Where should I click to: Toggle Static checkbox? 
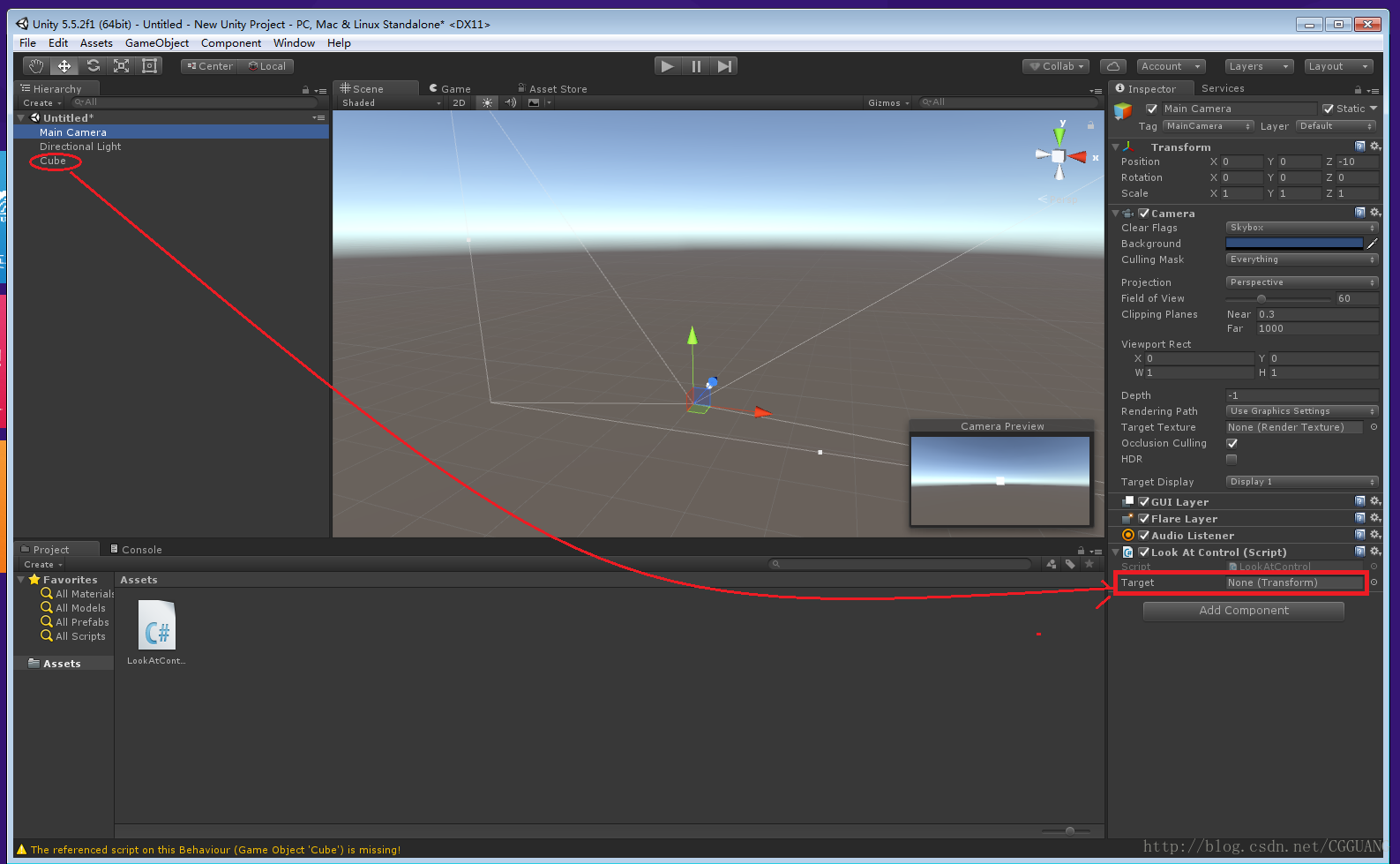click(x=1329, y=109)
